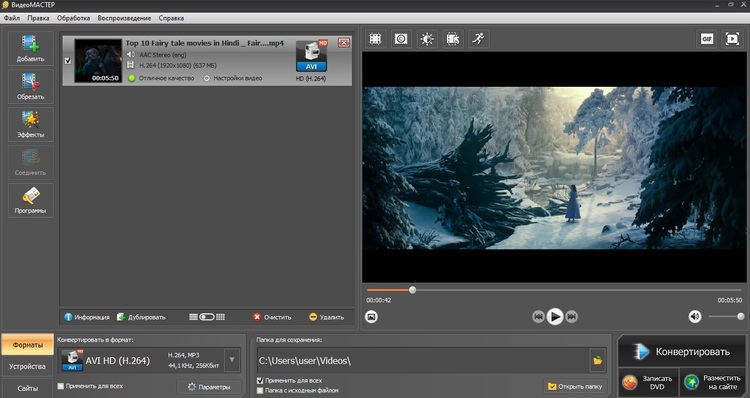Play the video preview

pos(555,316)
